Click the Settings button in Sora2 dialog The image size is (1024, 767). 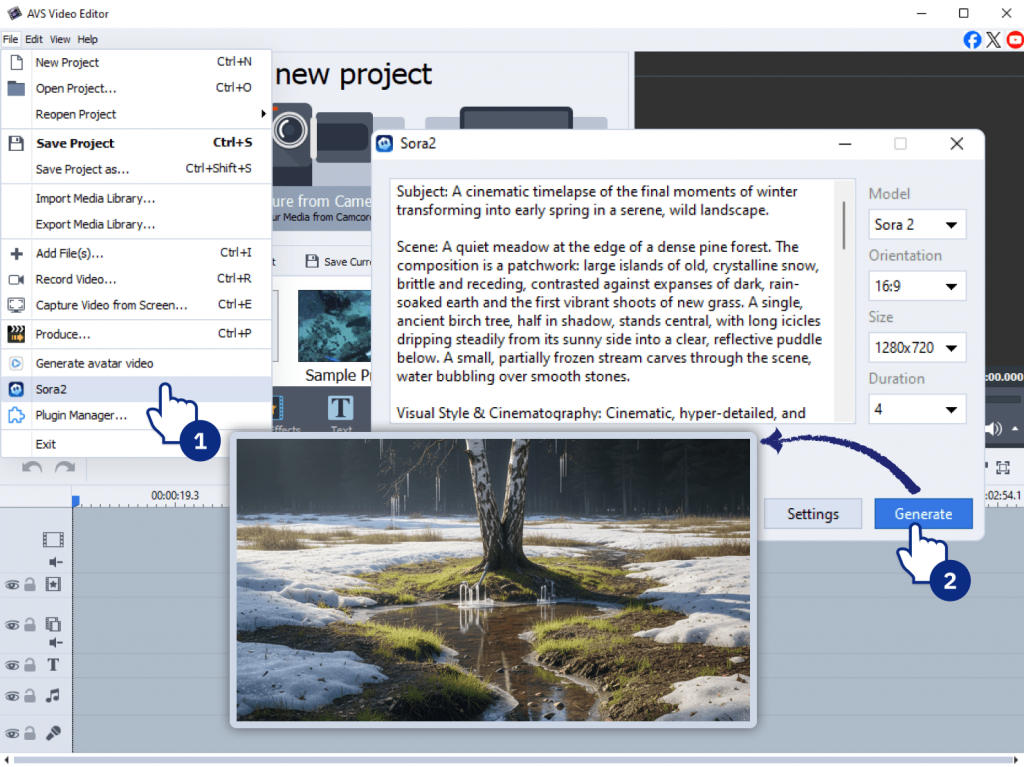(812, 514)
